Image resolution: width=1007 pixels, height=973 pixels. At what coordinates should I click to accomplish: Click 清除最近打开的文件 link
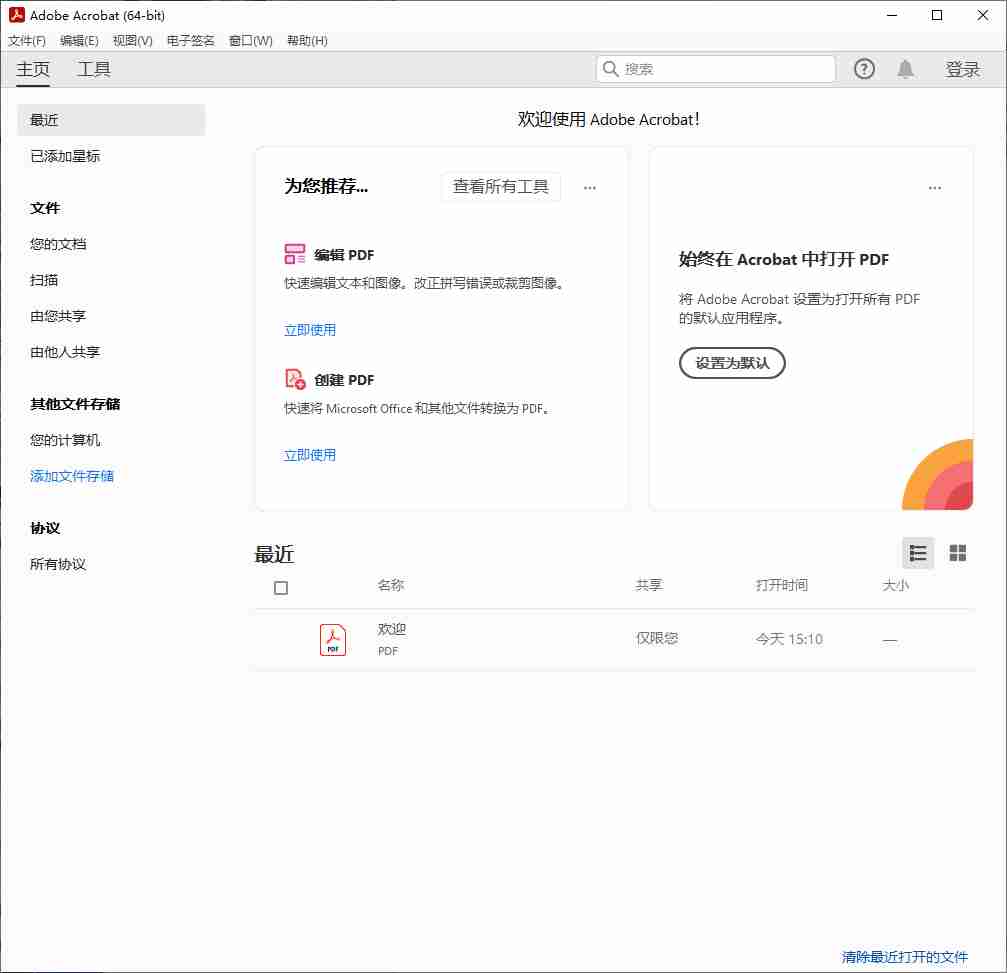pos(904,957)
